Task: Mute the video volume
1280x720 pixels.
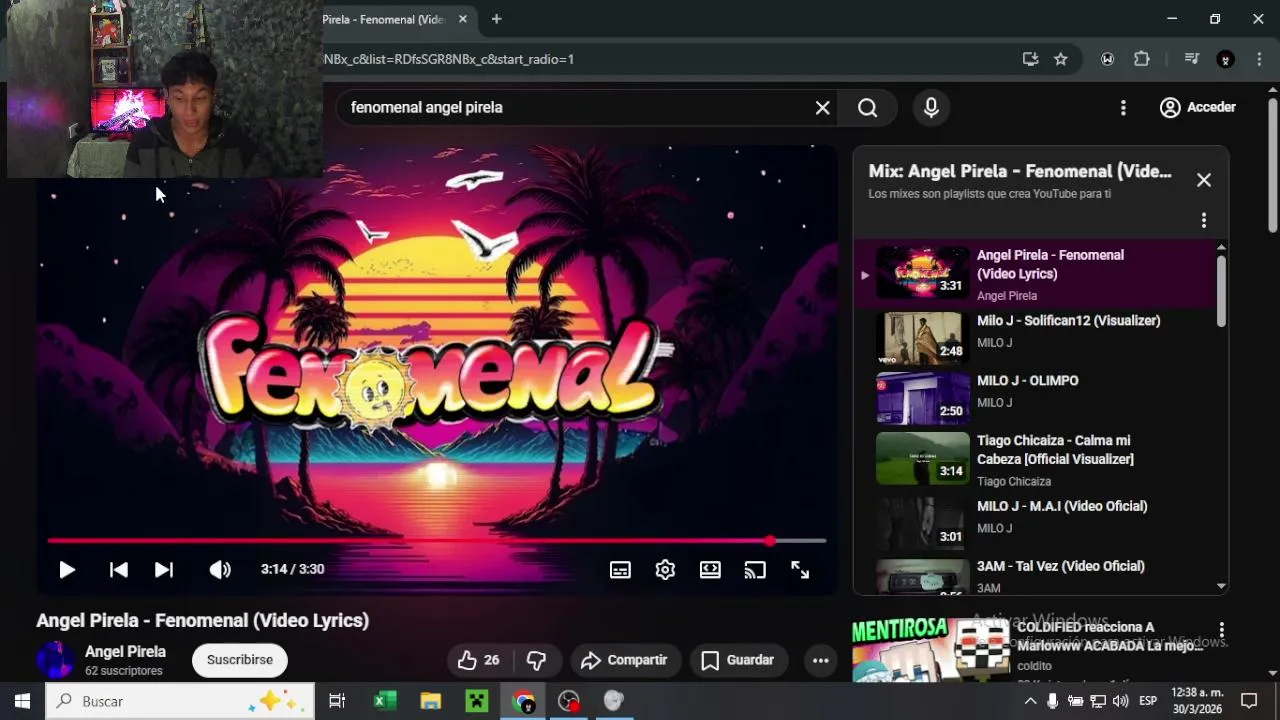Action: 220,570
